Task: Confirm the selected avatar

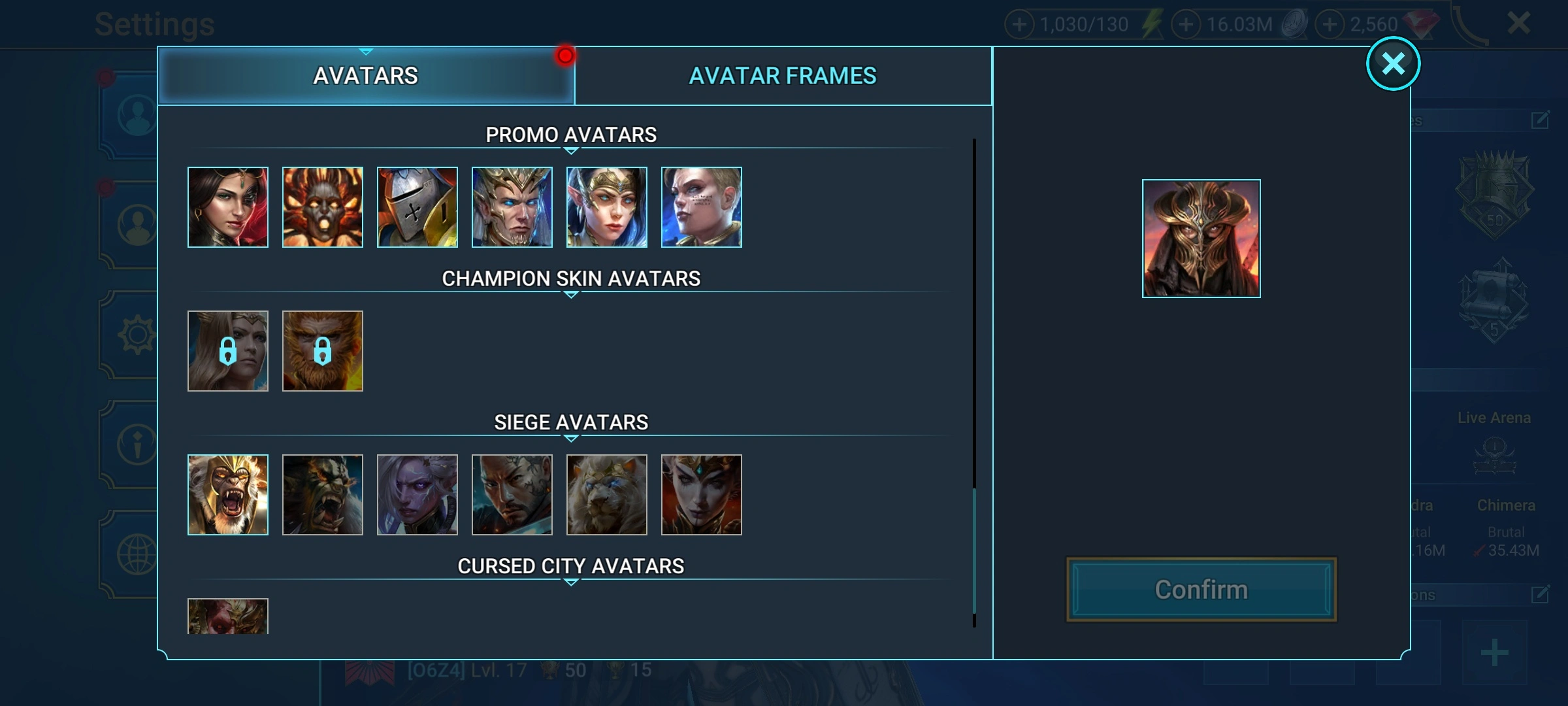Action: click(1201, 590)
